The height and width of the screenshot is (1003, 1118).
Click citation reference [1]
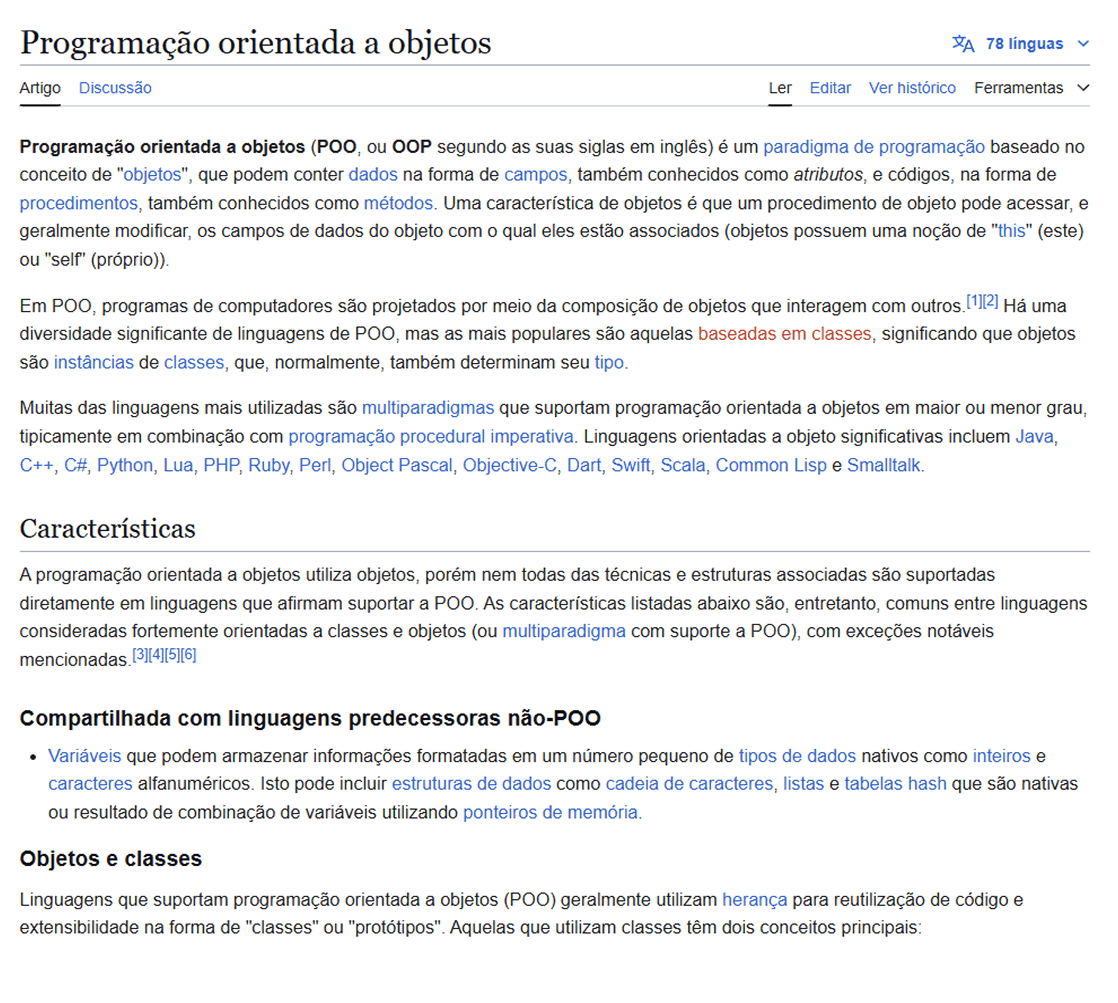pyautogui.click(x=974, y=301)
